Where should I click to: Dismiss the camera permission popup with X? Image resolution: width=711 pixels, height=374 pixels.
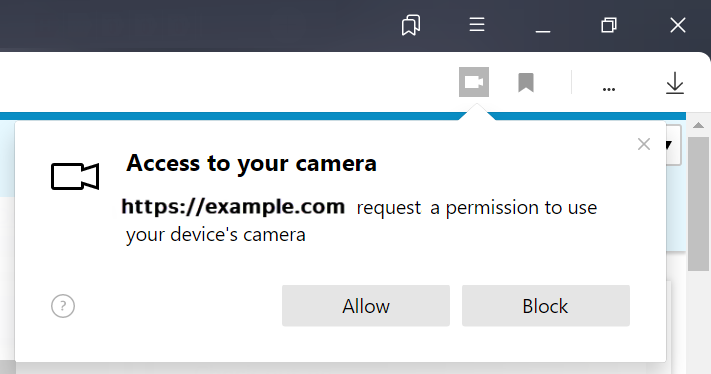(644, 144)
